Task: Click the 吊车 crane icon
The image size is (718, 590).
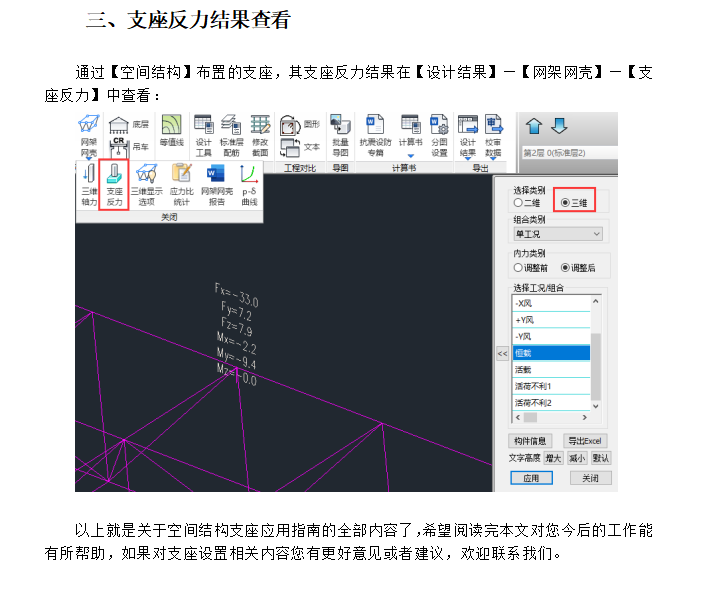Action: [119, 148]
